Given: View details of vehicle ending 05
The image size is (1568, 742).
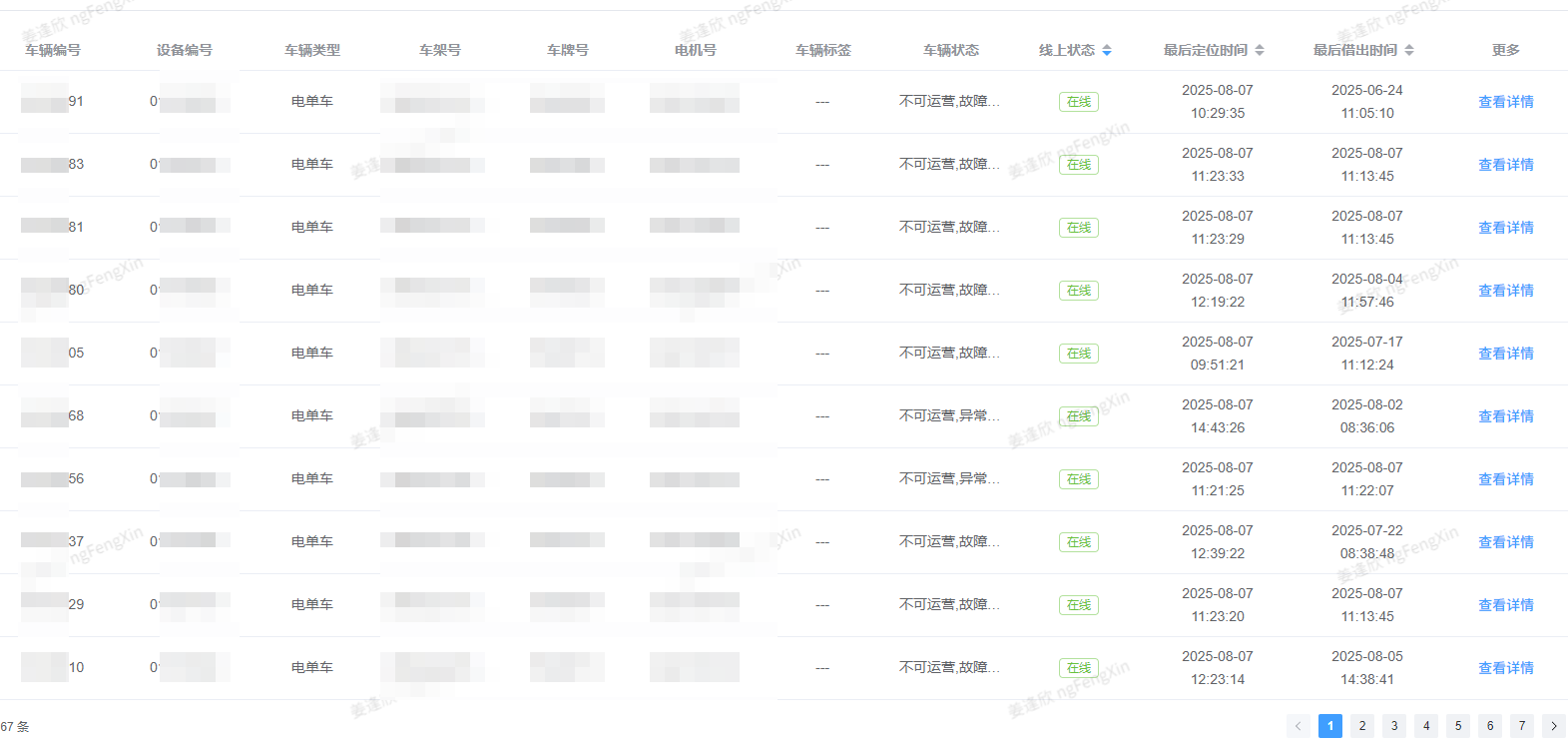Looking at the screenshot, I should tap(1505, 354).
